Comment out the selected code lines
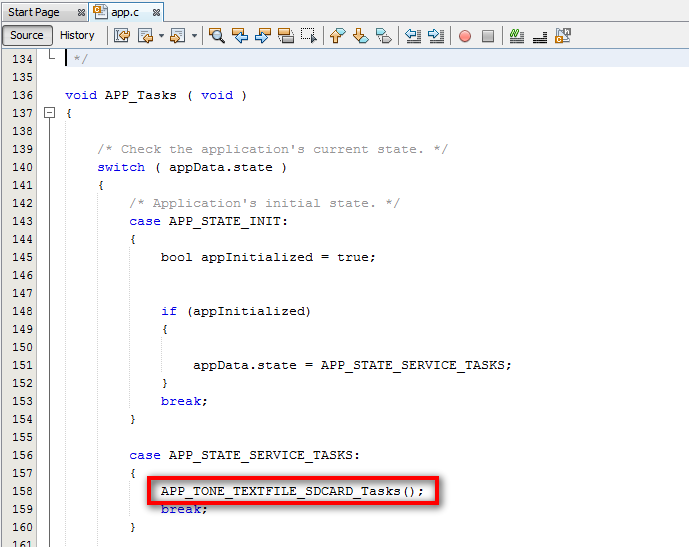 pos(517,36)
